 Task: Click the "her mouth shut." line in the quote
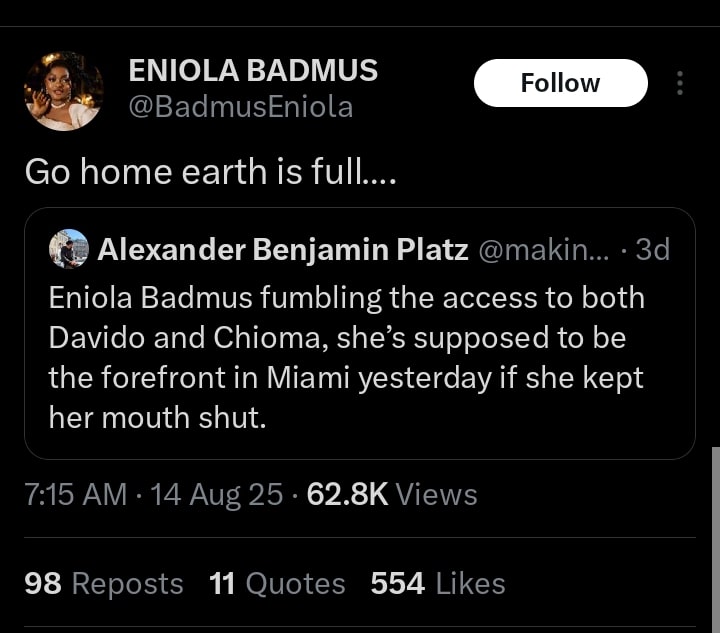pos(157,418)
